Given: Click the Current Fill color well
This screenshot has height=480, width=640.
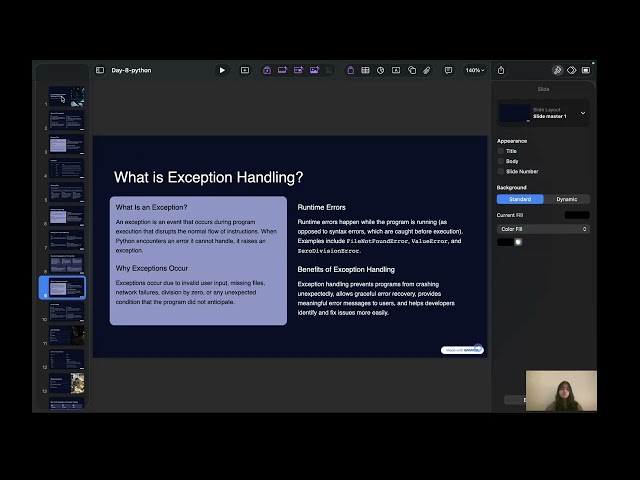Looking at the screenshot, I should click(577, 215).
